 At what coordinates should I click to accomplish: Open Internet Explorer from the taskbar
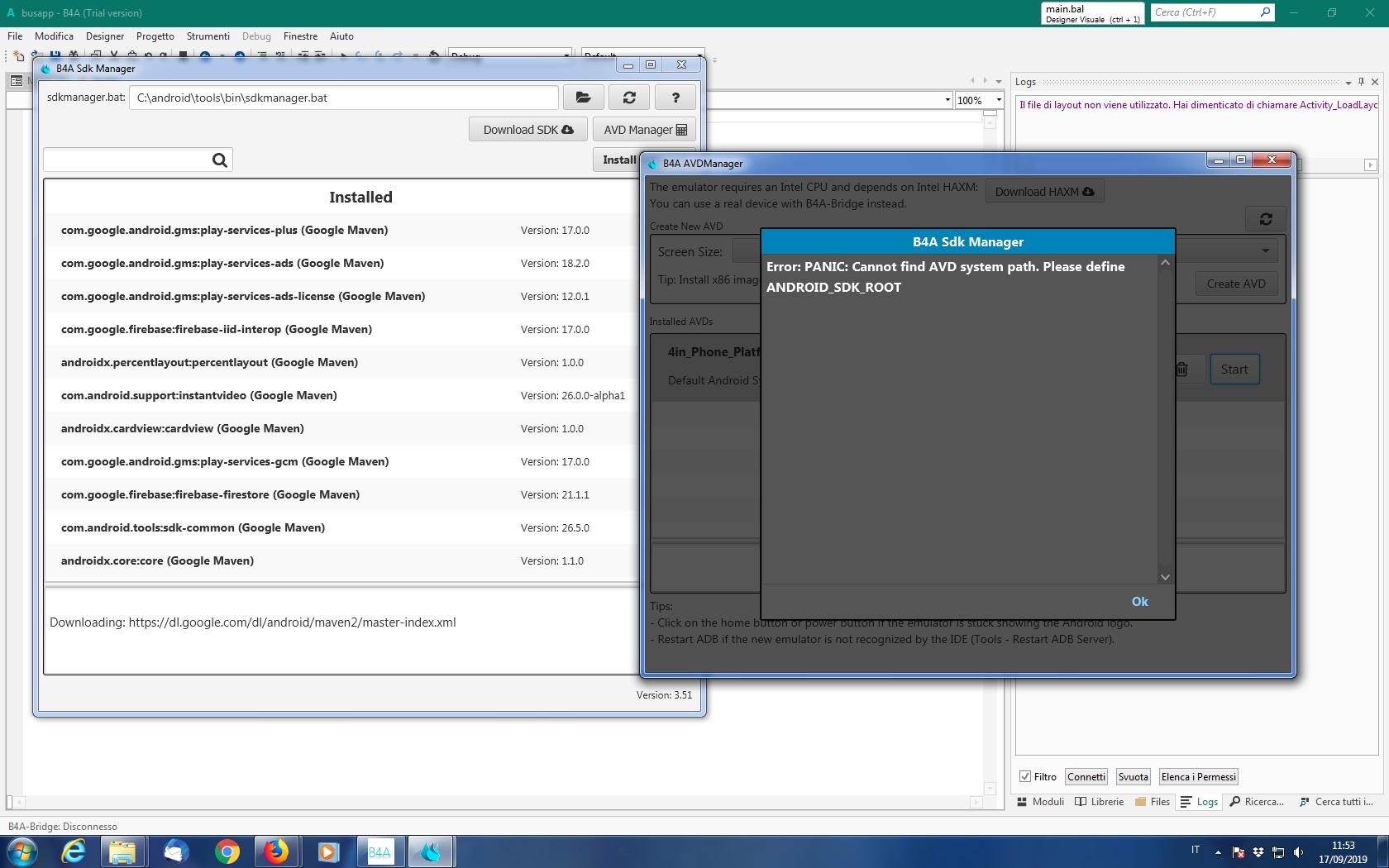pos(74,851)
